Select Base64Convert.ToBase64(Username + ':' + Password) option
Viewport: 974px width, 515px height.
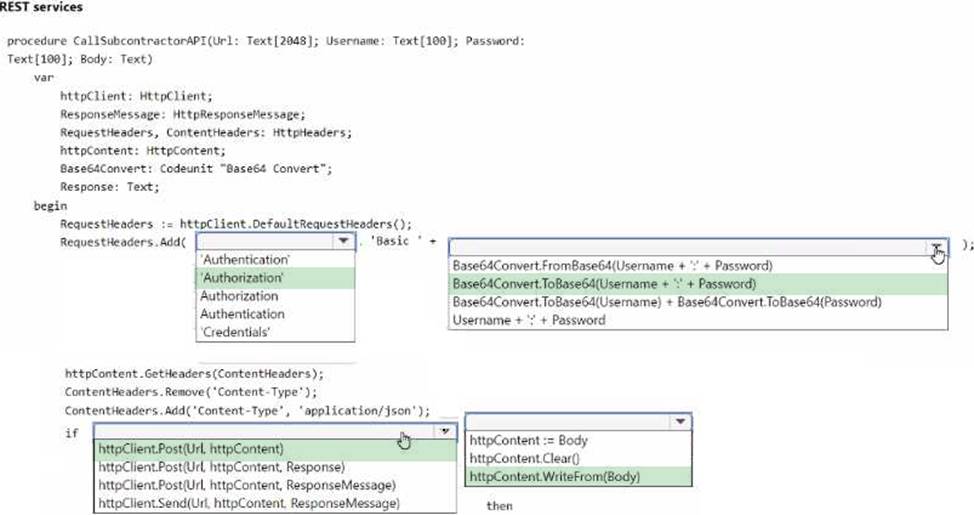pos(604,284)
